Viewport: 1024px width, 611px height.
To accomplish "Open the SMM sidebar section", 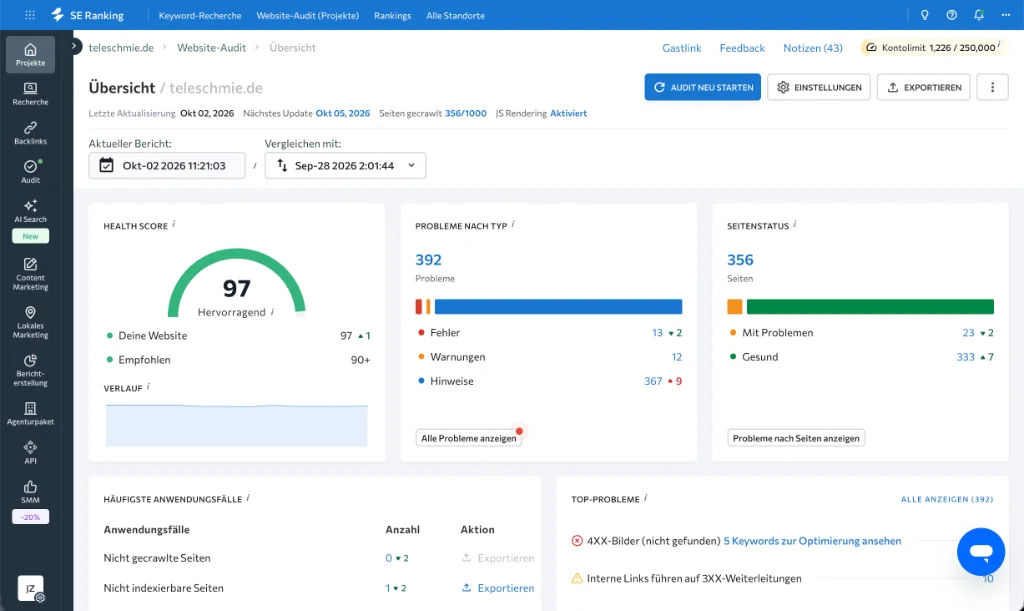I will pos(31,492).
